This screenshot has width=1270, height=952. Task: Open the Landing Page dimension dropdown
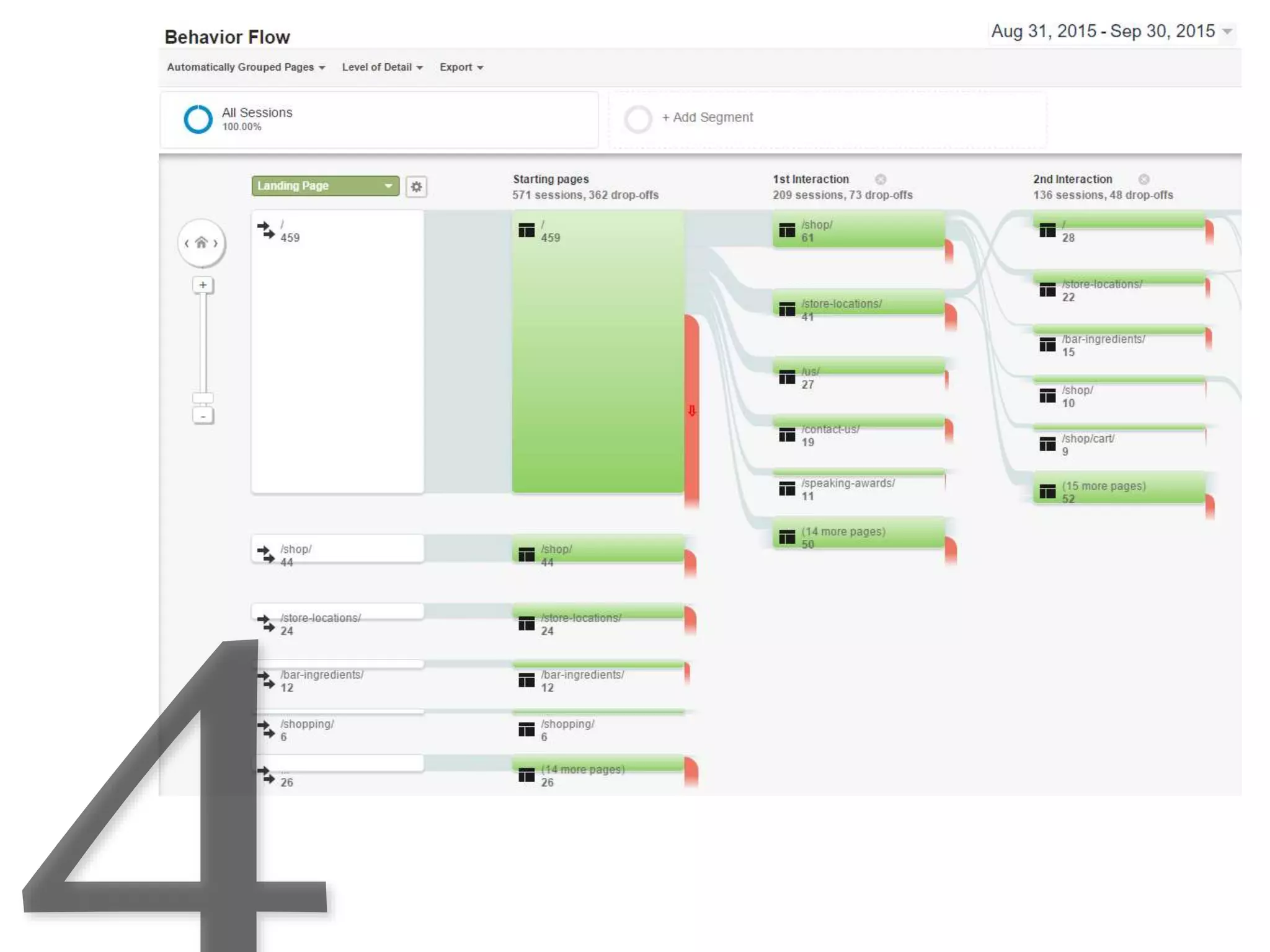pyautogui.click(x=325, y=186)
